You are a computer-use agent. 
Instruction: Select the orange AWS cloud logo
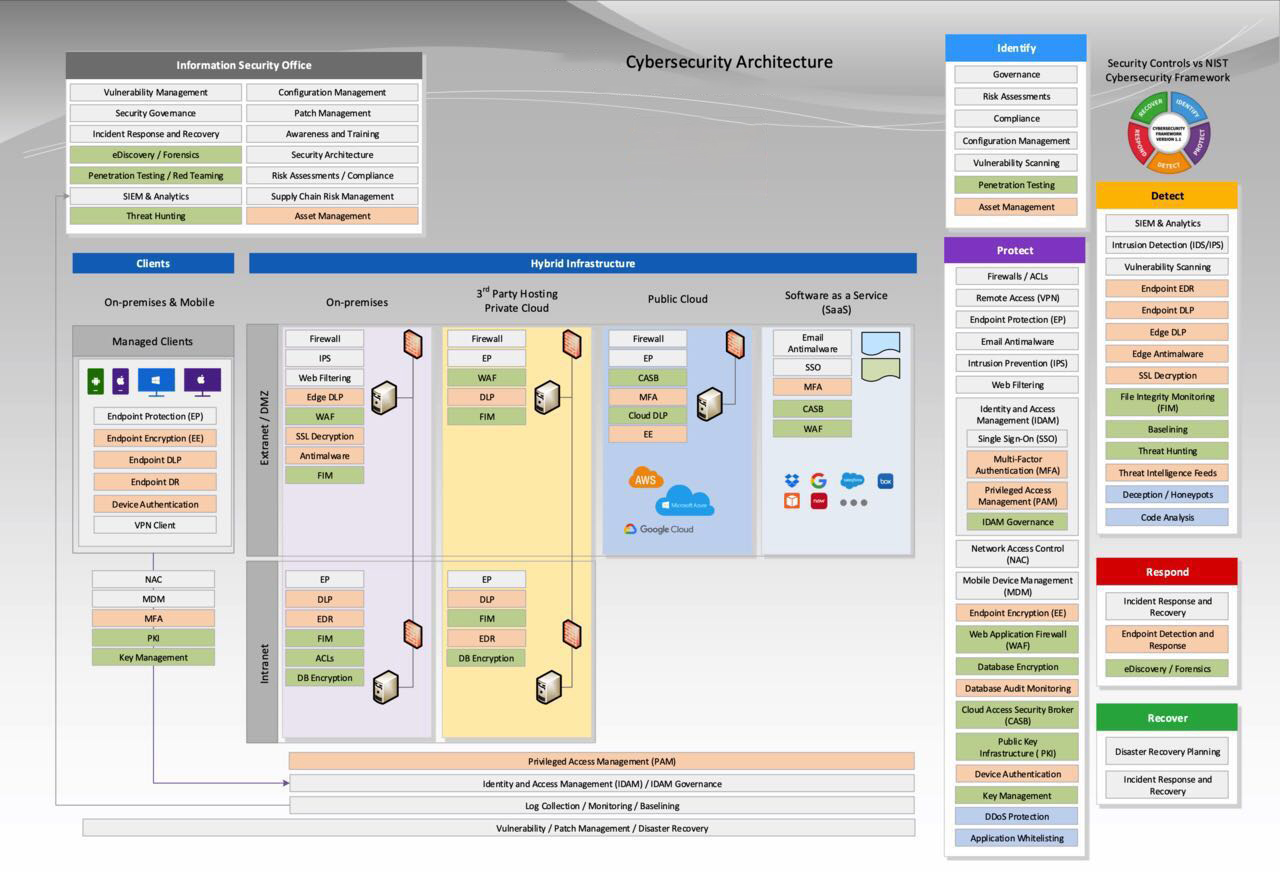click(x=646, y=479)
